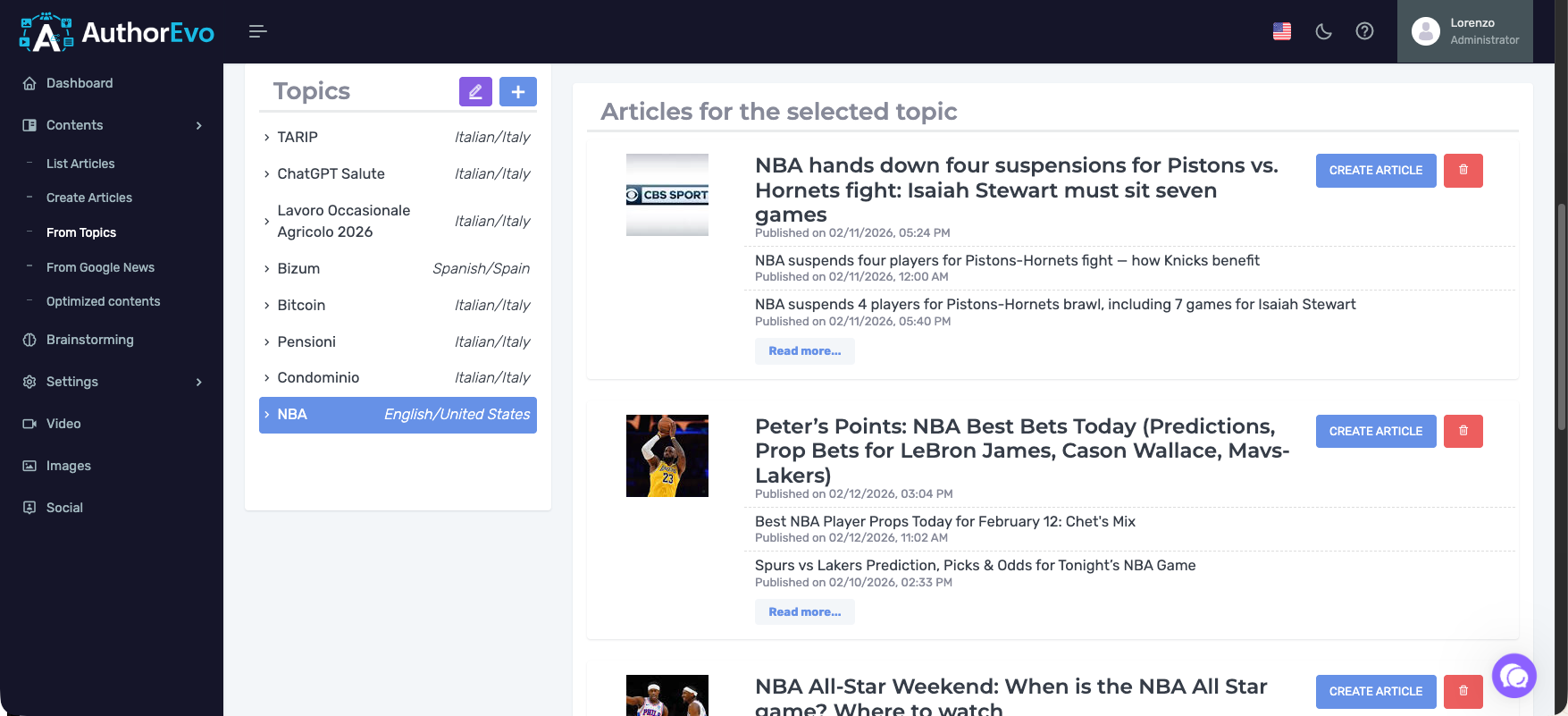Image resolution: width=1568 pixels, height=716 pixels.
Task: Select the Bitcoin topic
Action: tap(301, 305)
